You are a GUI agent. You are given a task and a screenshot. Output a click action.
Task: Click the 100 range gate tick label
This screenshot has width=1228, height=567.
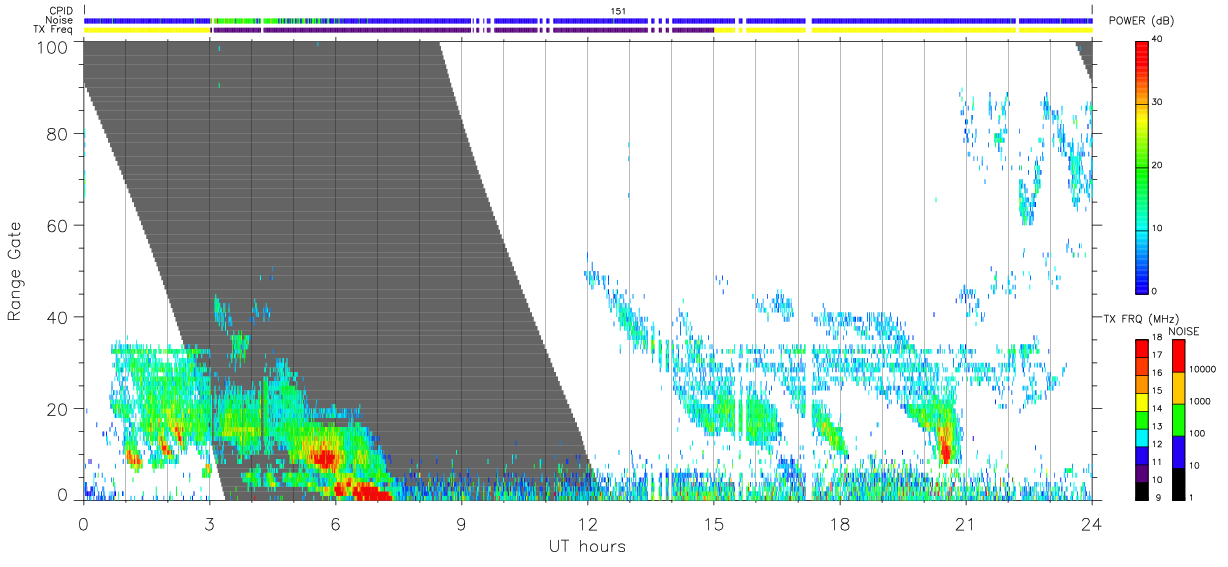click(53, 47)
